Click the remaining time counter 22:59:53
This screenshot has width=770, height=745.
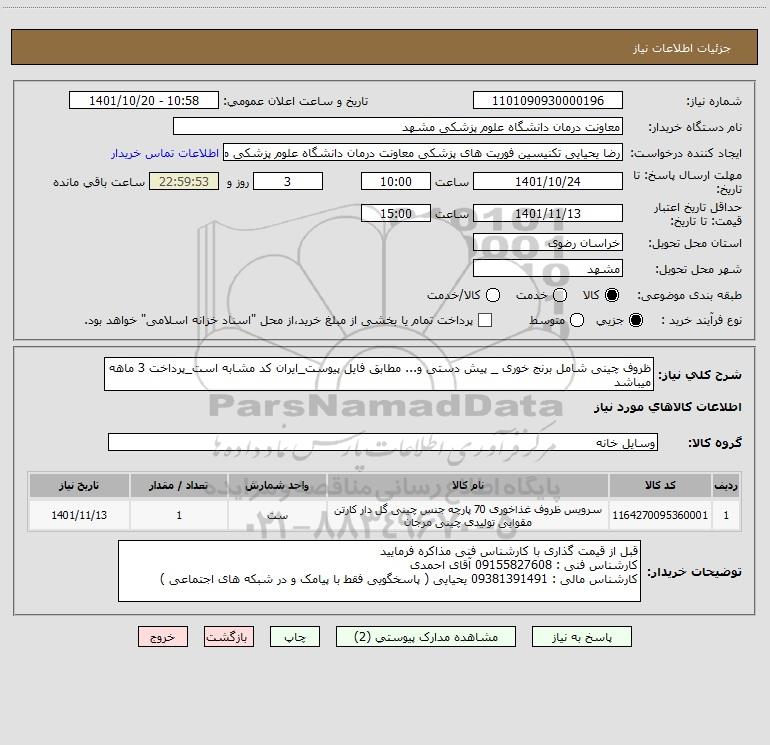(184, 181)
